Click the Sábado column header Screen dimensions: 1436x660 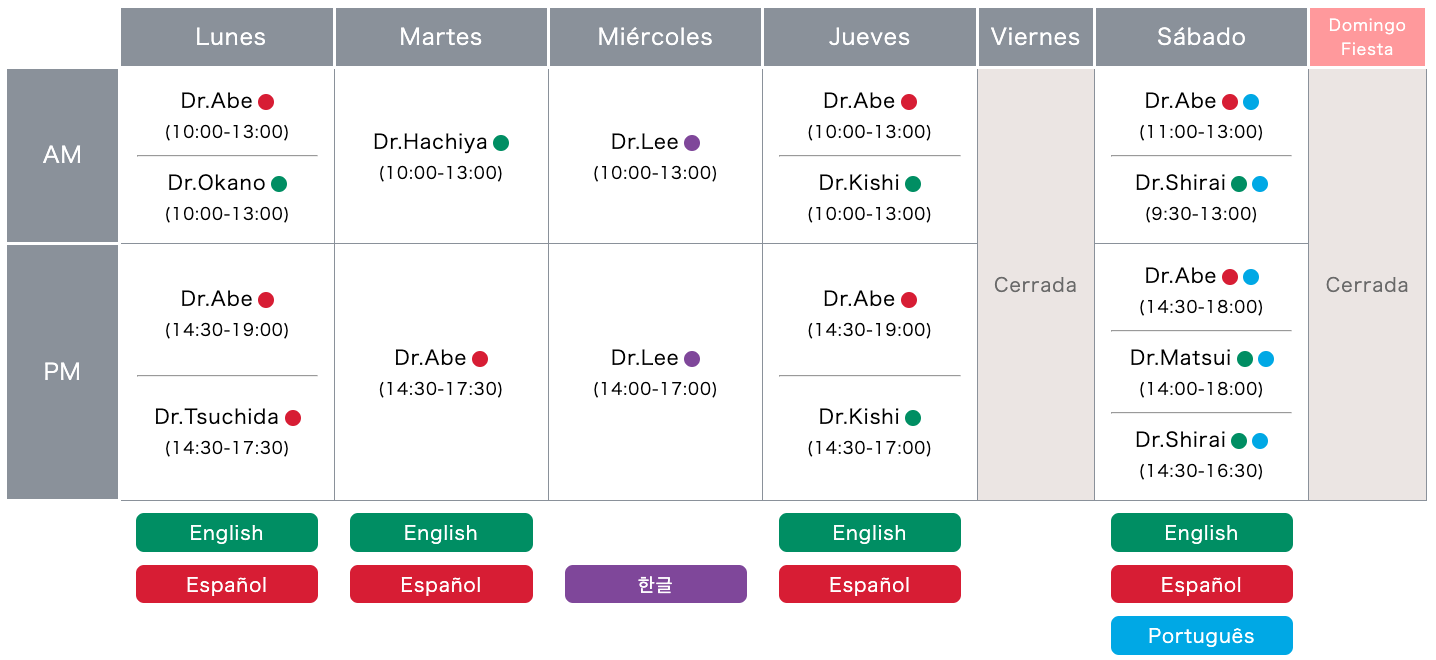click(x=1201, y=37)
